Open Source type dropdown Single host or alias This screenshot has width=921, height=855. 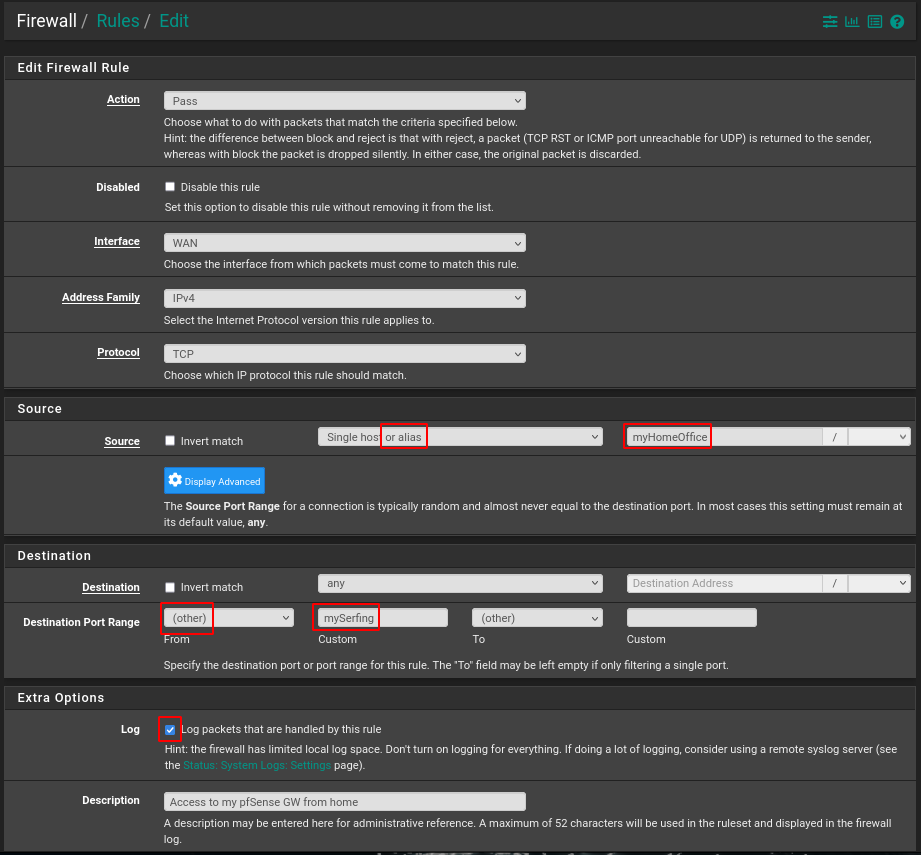pyautogui.click(x=460, y=437)
